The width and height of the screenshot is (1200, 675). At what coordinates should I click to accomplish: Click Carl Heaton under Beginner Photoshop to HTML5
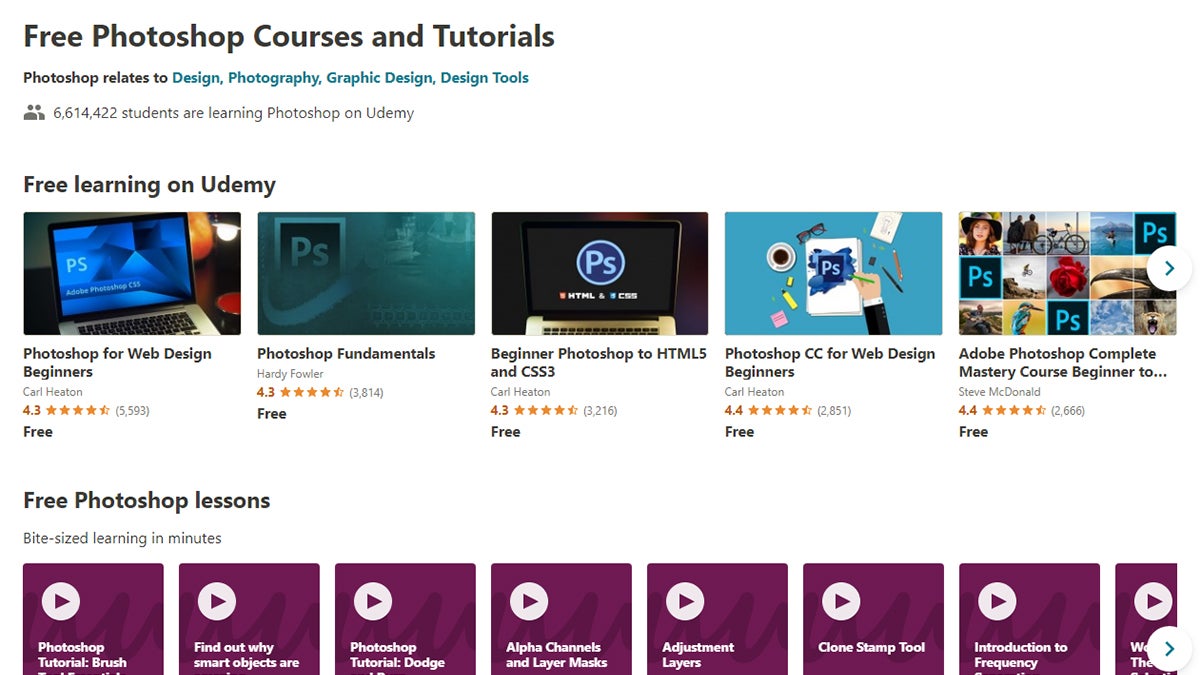pyautogui.click(x=521, y=392)
